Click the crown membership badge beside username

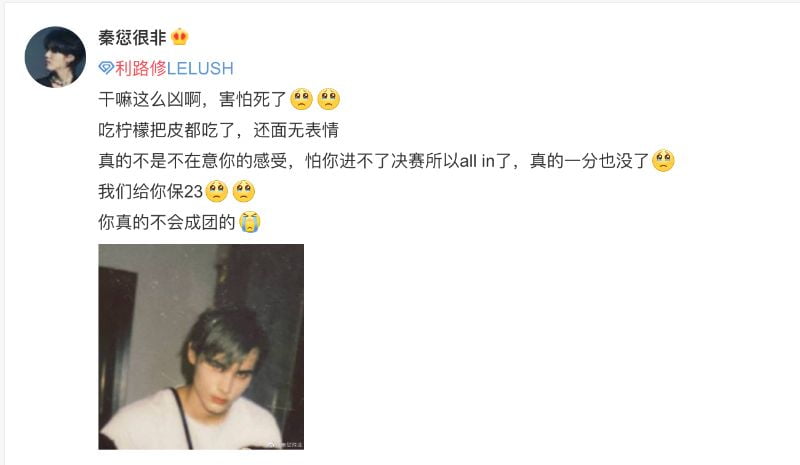click(180, 37)
